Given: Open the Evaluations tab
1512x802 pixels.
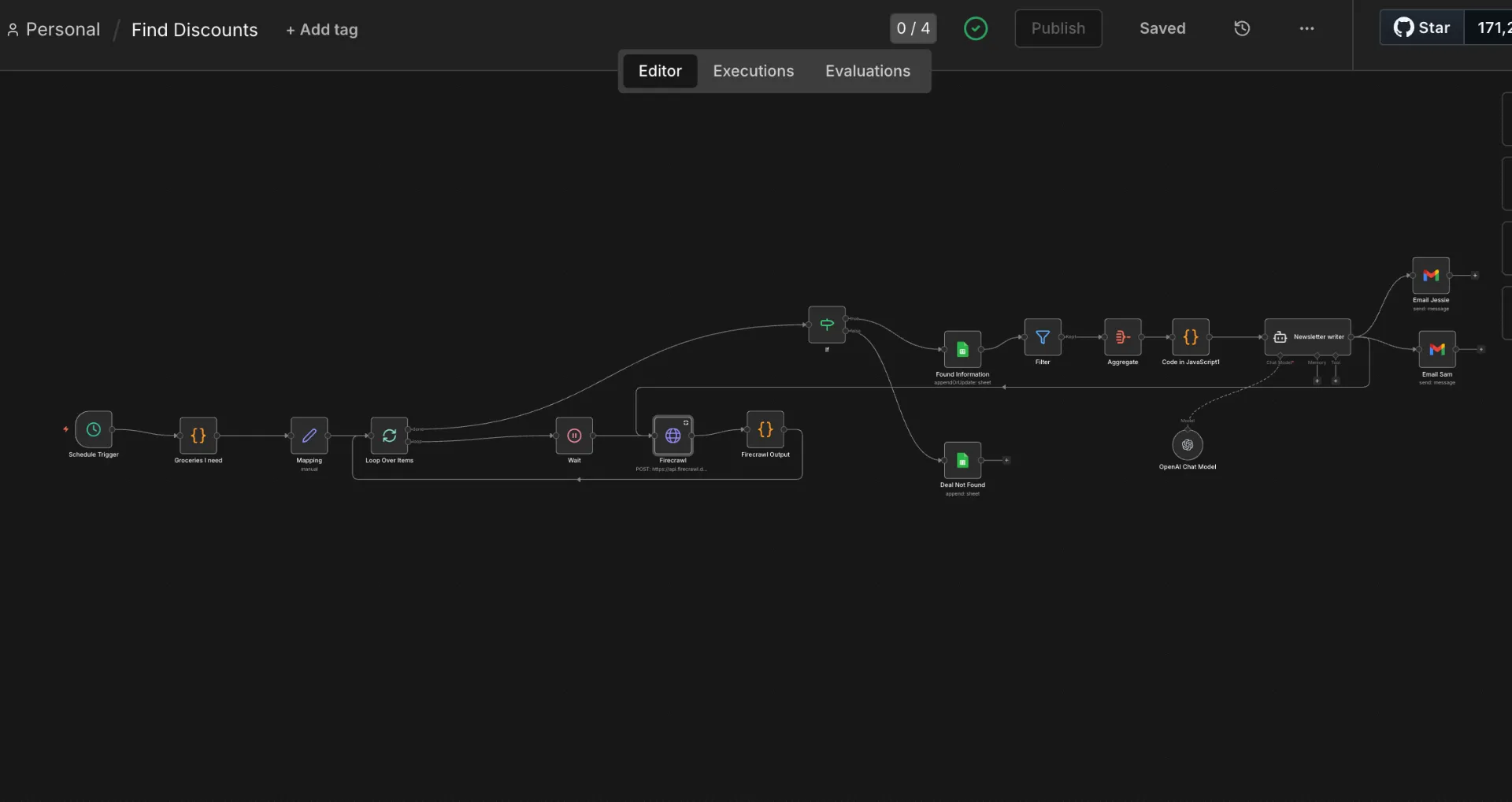Looking at the screenshot, I should point(867,71).
